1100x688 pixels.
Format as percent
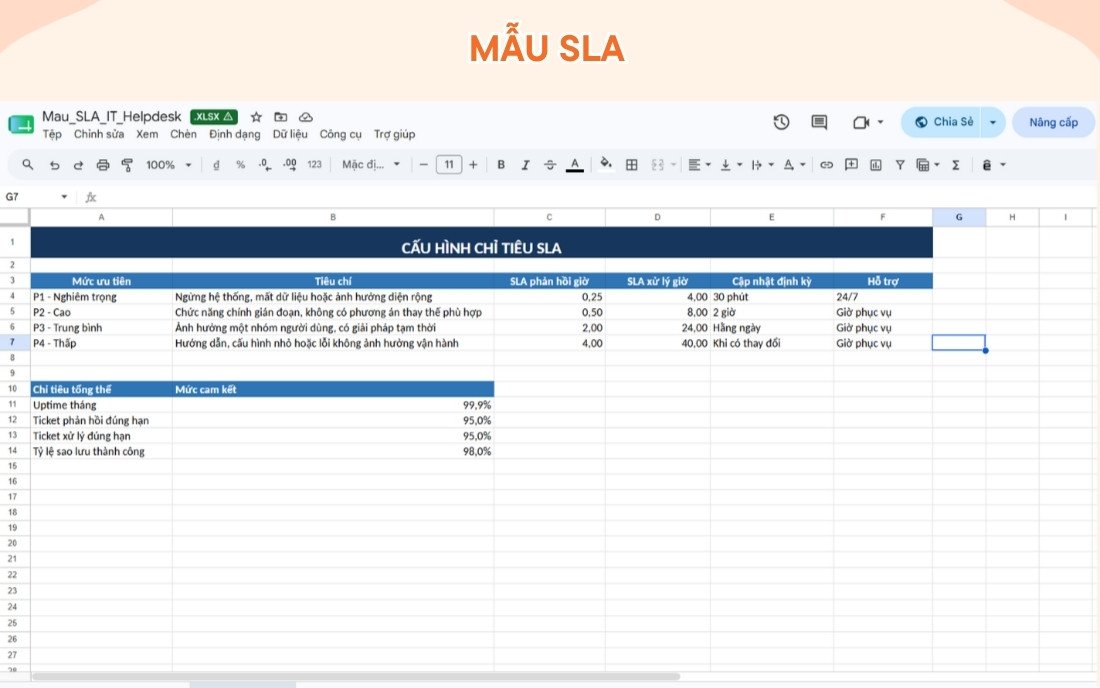point(241,165)
